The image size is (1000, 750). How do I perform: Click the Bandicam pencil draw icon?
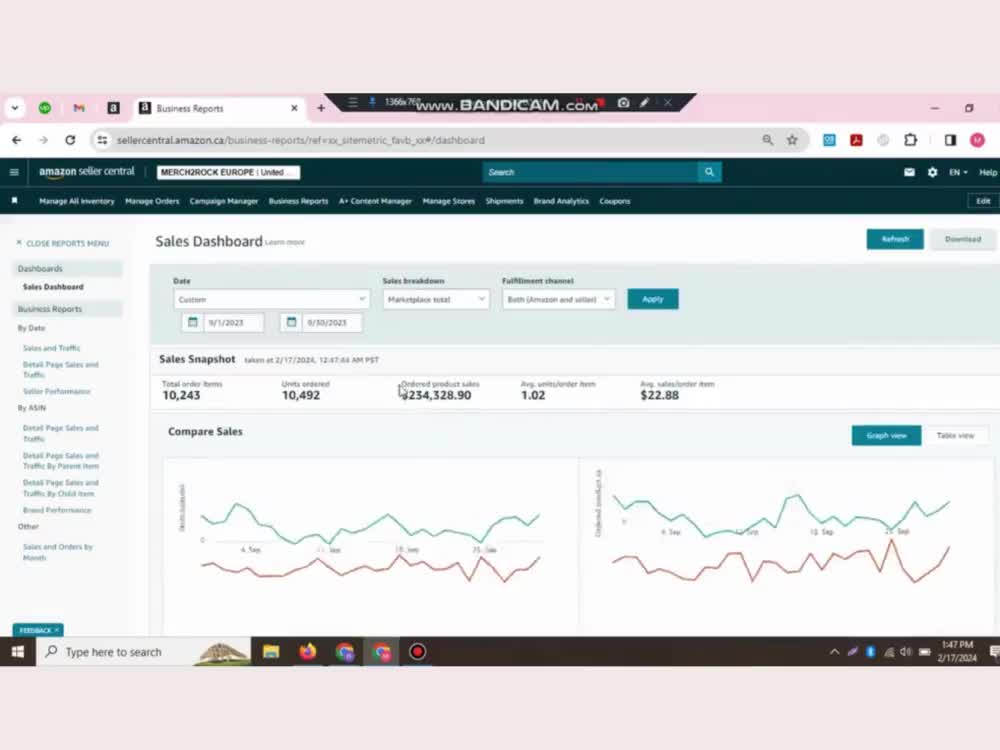[x=645, y=103]
